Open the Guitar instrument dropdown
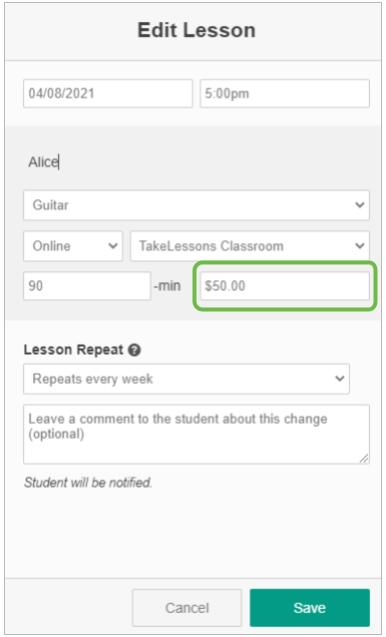 [196, 205]
